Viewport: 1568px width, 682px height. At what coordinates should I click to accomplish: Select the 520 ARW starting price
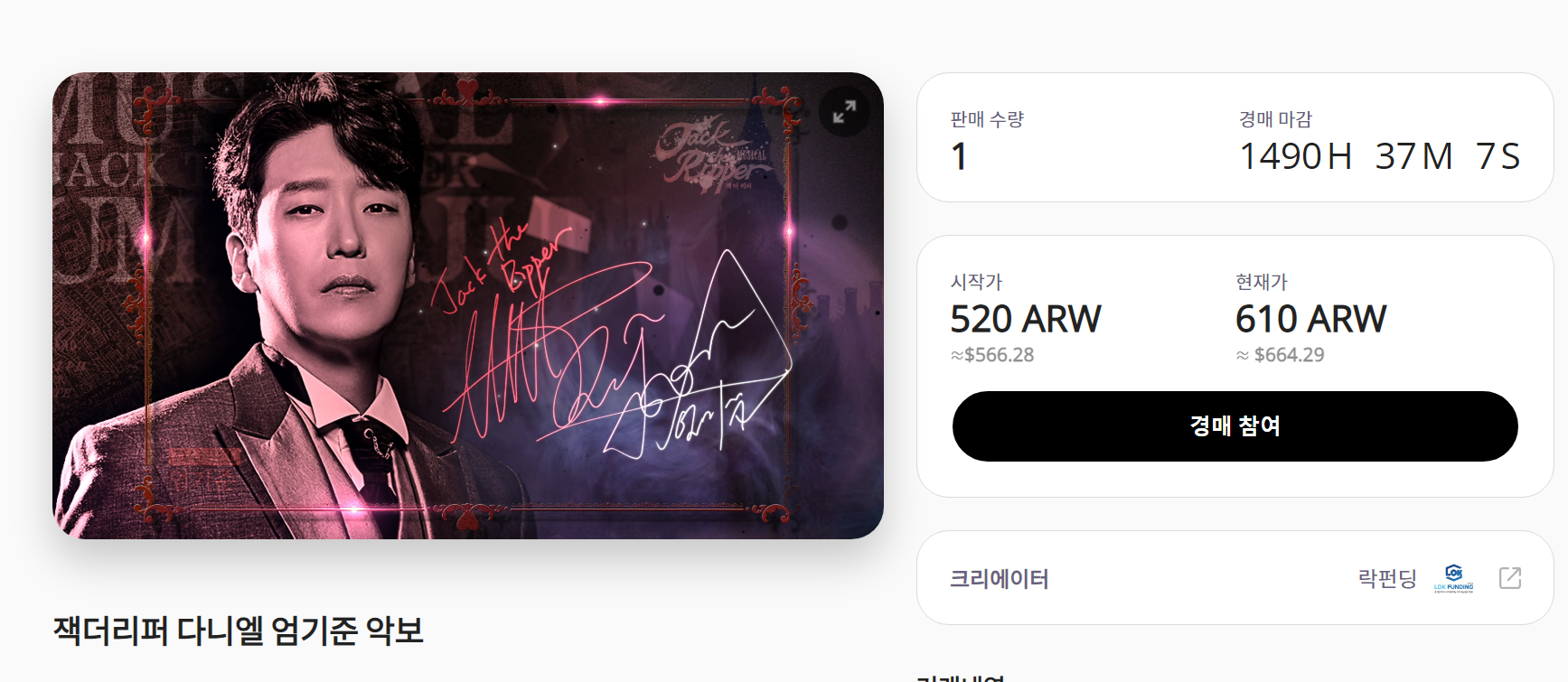[x=1026, y=319]
